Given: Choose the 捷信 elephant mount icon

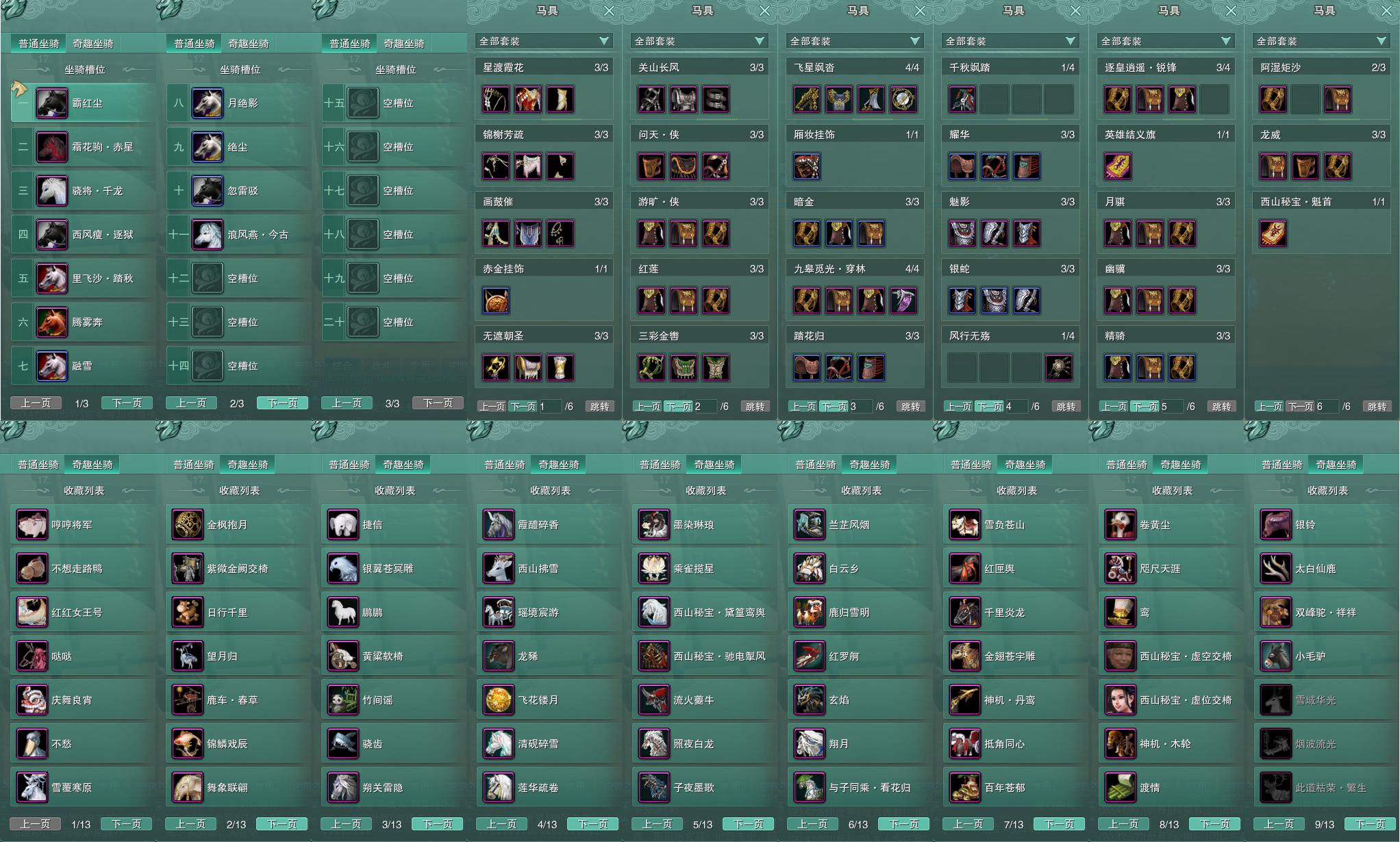Looking at the screenshot, I should [342, 525].
